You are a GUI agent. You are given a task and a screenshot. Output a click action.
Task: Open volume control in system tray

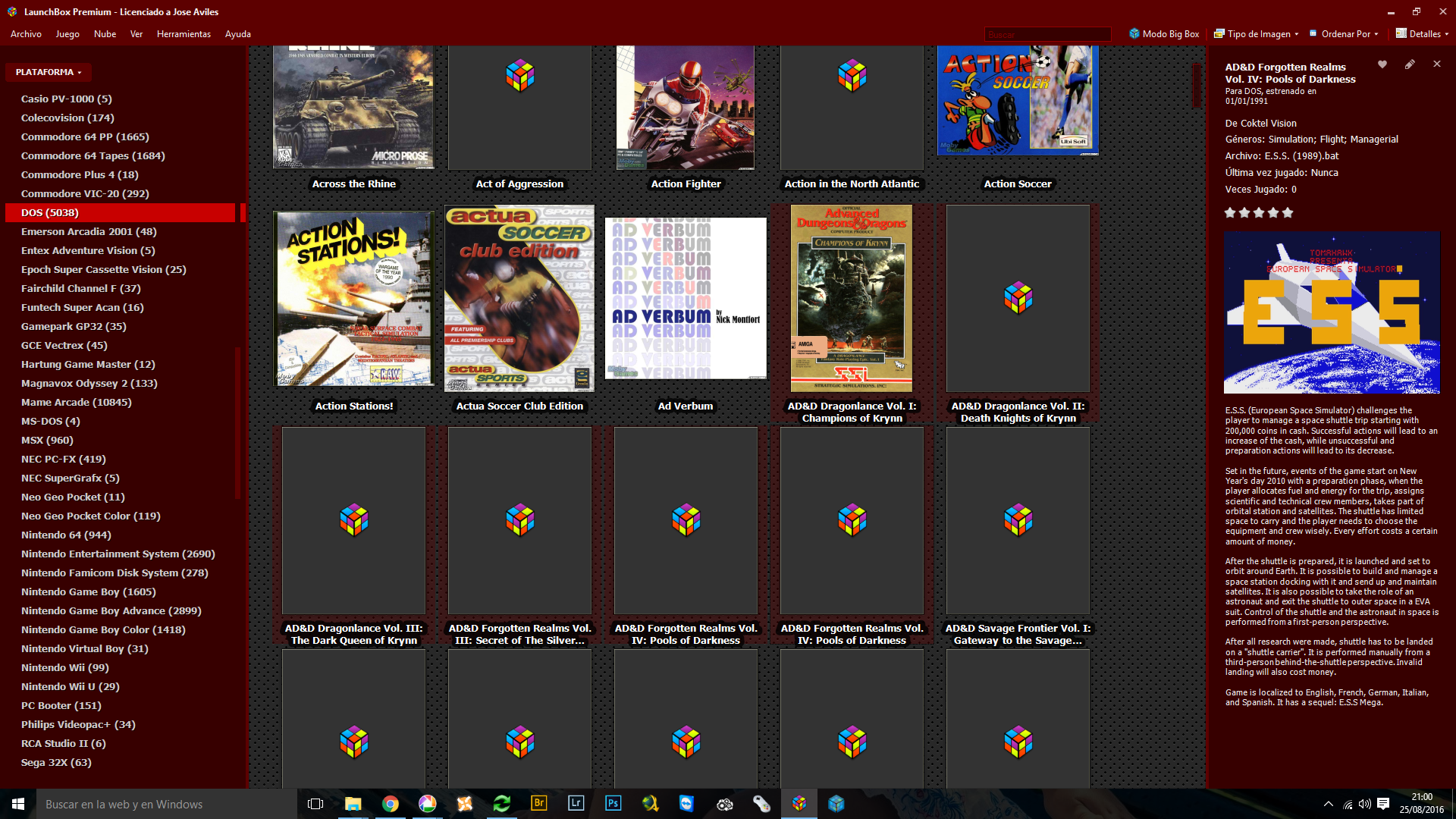(1364, 804)
